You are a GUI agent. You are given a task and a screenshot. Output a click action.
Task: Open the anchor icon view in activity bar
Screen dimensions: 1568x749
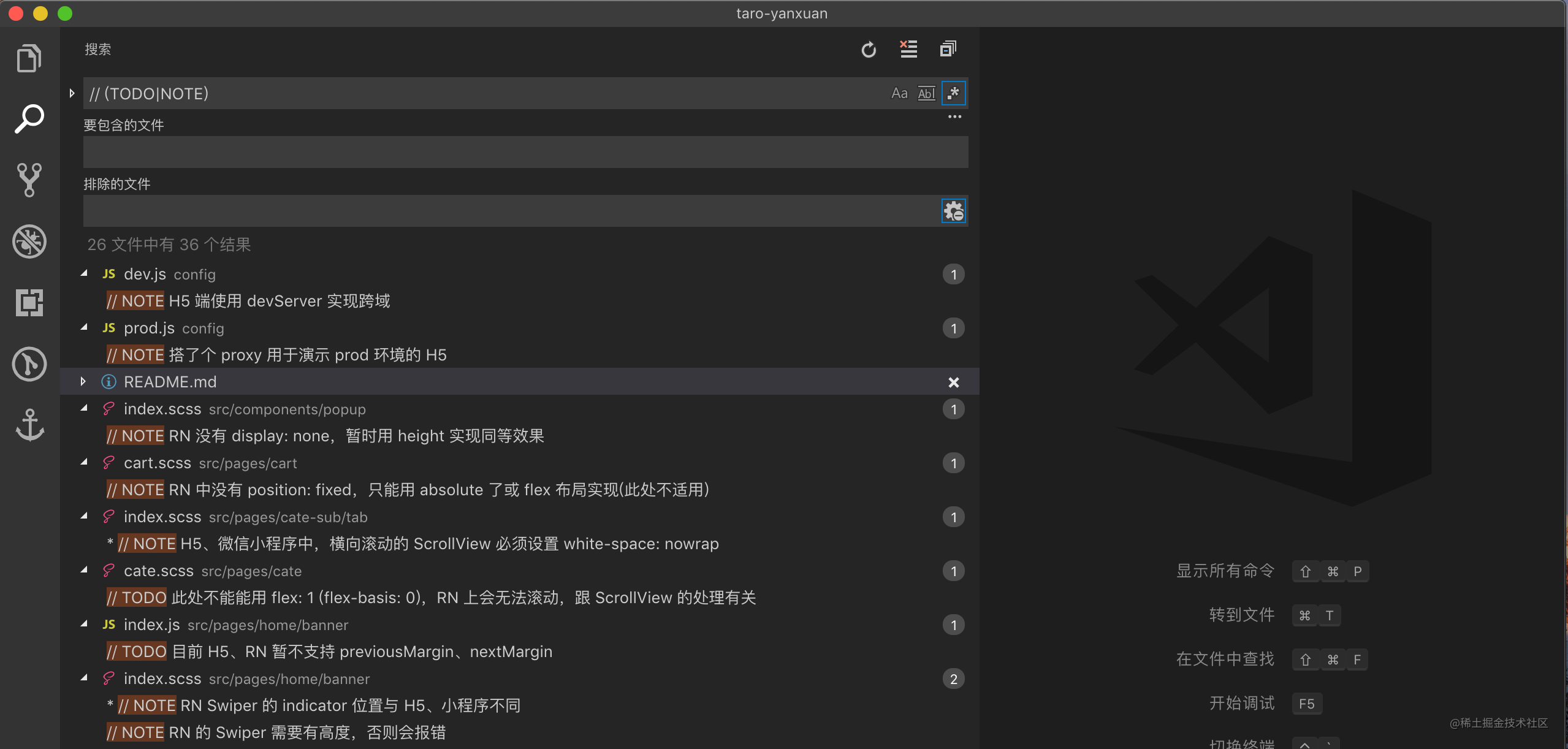pyautogui.click(x=29, y=425)
